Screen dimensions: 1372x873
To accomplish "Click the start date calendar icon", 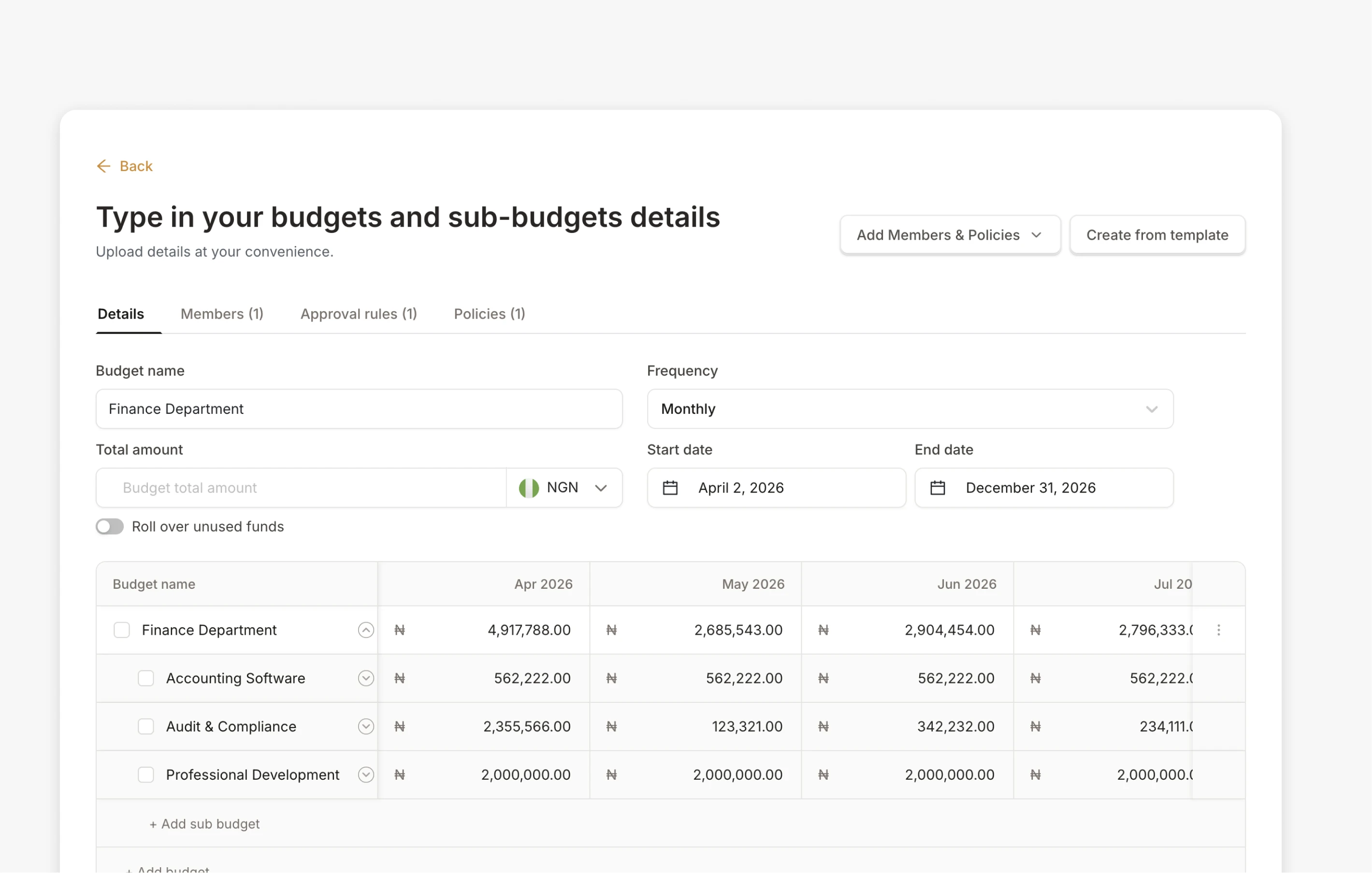I will (670, 488).
